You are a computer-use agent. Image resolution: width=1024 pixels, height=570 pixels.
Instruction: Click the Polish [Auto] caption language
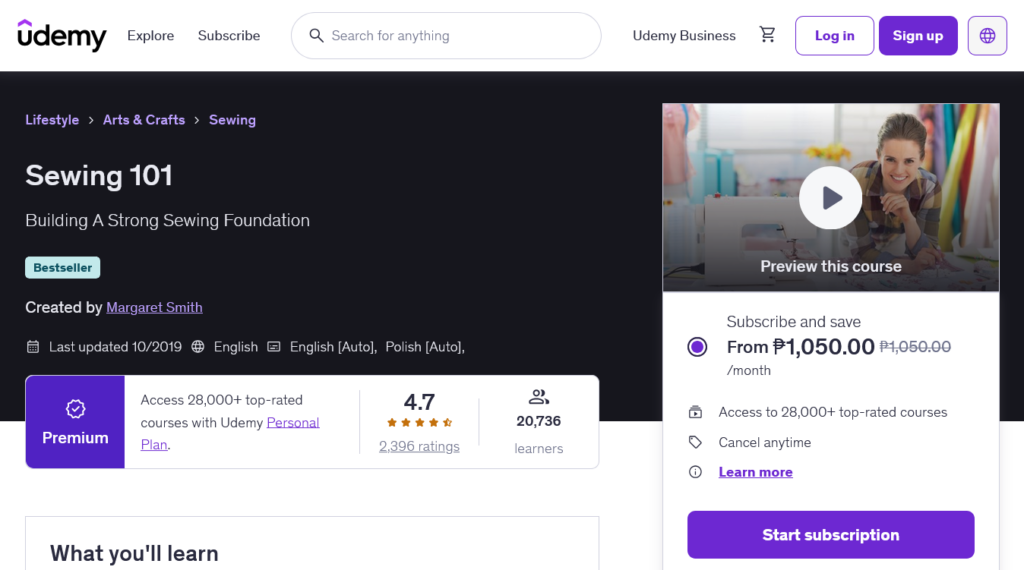pos(425,347)
